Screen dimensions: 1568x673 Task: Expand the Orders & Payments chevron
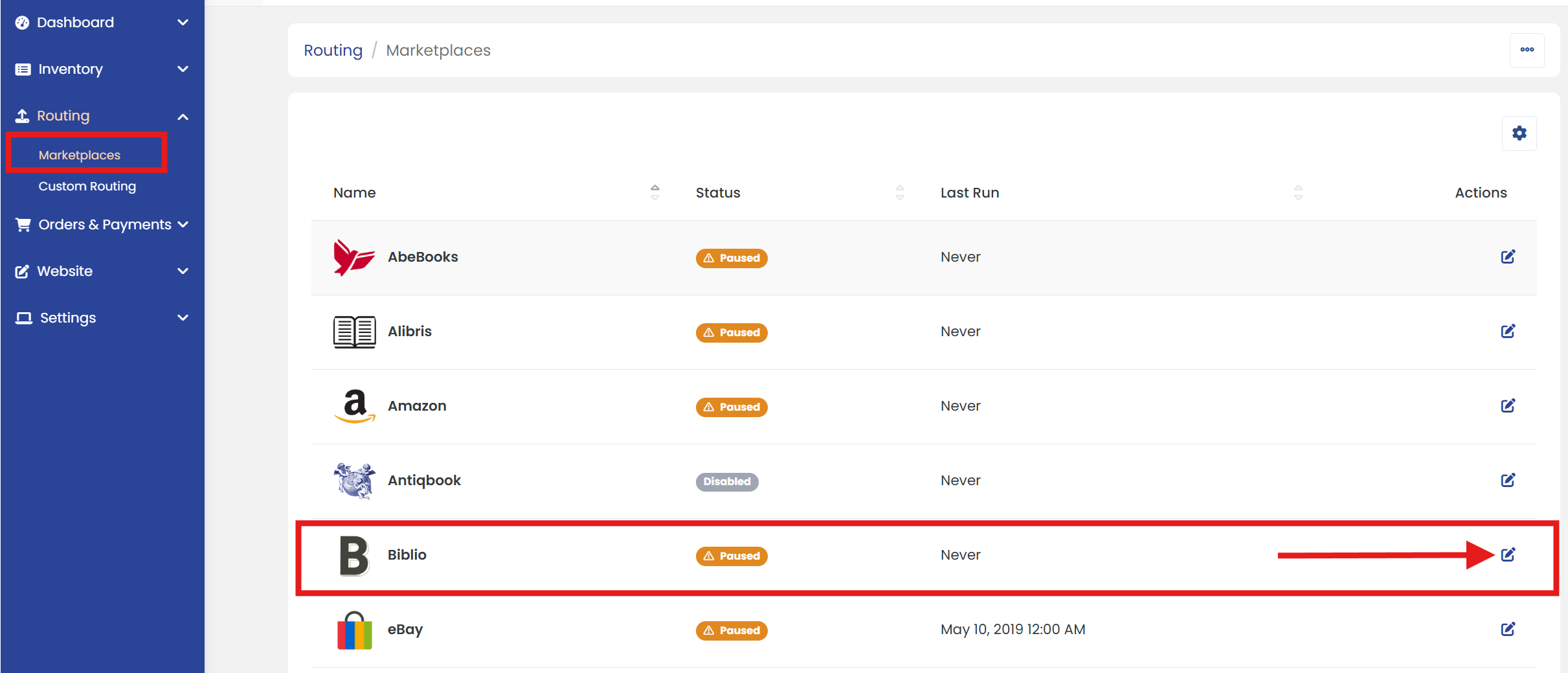pos(183,225)
